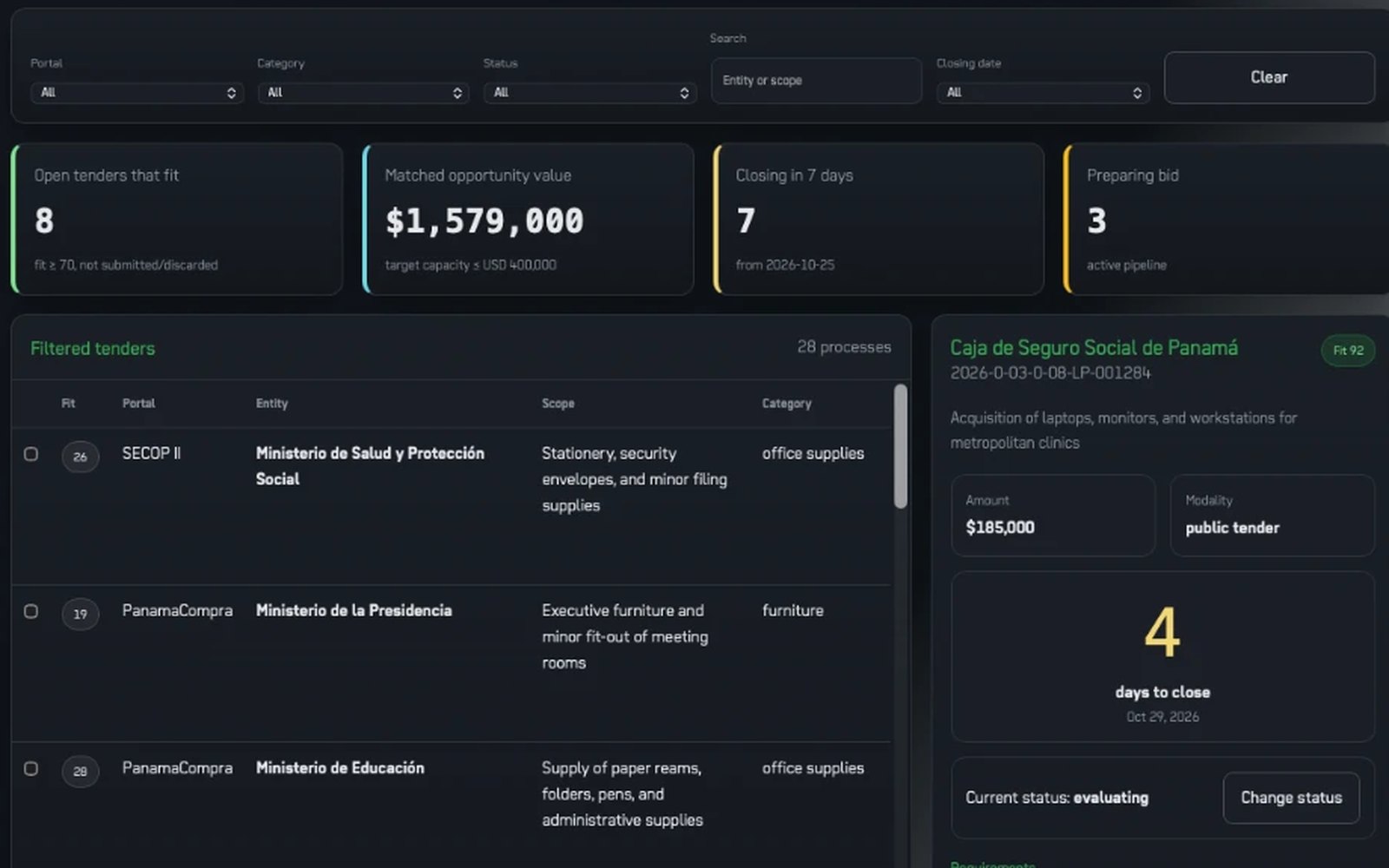Image resolution: width=1389 pixels, height=868 pixels.
Task: Click 'PanamaCompra' in the Presidencia row
Action: tap(177, 611)
